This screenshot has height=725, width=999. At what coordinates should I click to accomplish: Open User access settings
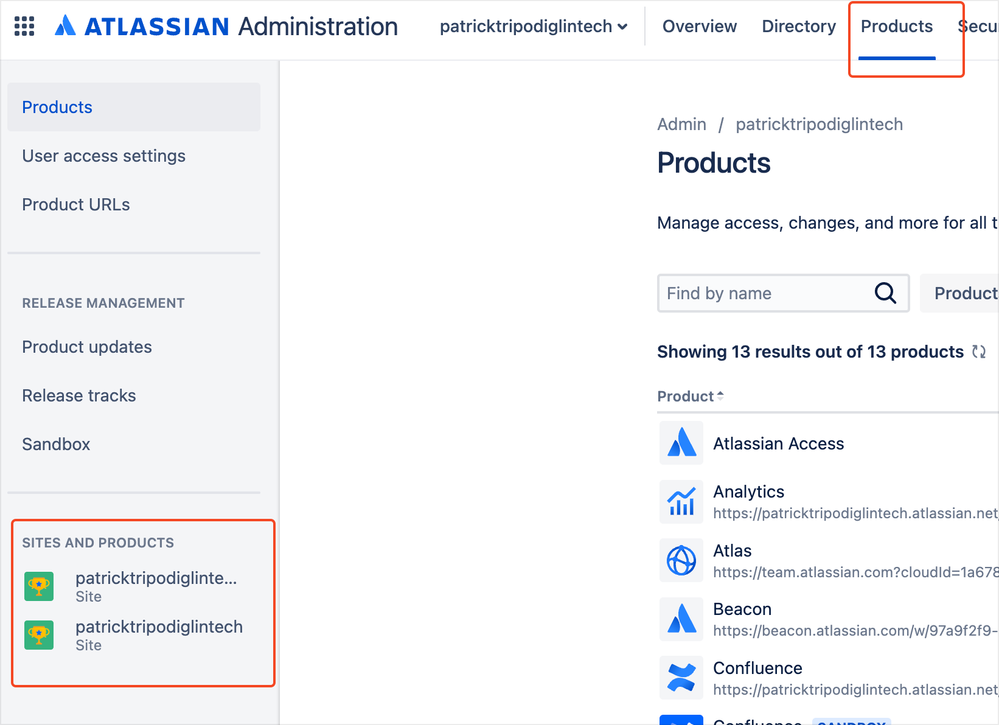pyautogui.click(x=104, y=156)
